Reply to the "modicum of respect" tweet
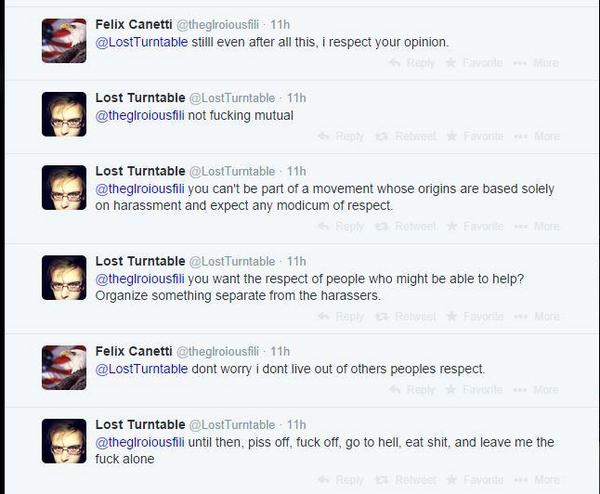The height and width of the screenshot is (494, 600). [x=342, y=226]
